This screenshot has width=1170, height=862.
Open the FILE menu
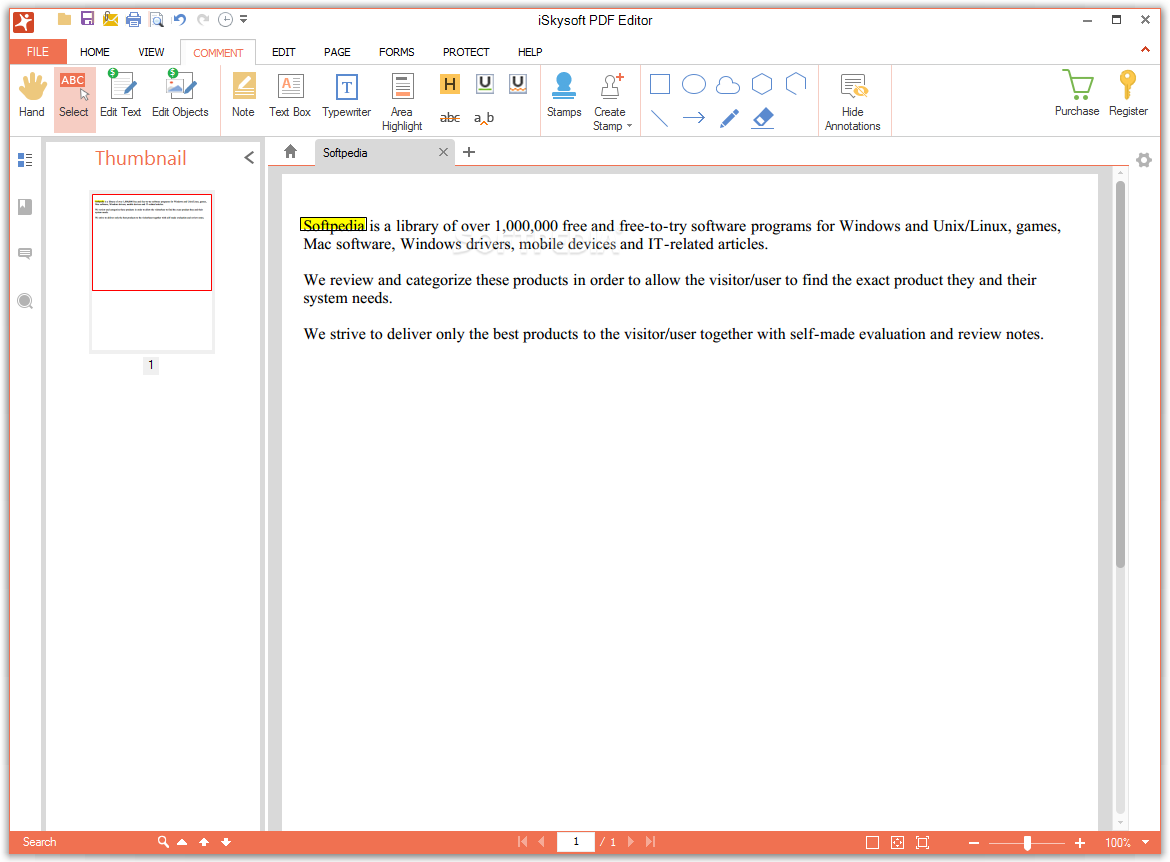pos(38,51)
